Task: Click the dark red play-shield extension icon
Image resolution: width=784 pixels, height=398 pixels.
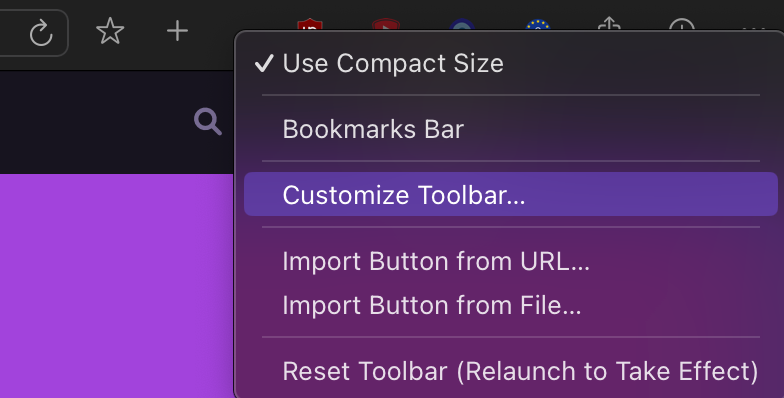Action: (386, 25)
